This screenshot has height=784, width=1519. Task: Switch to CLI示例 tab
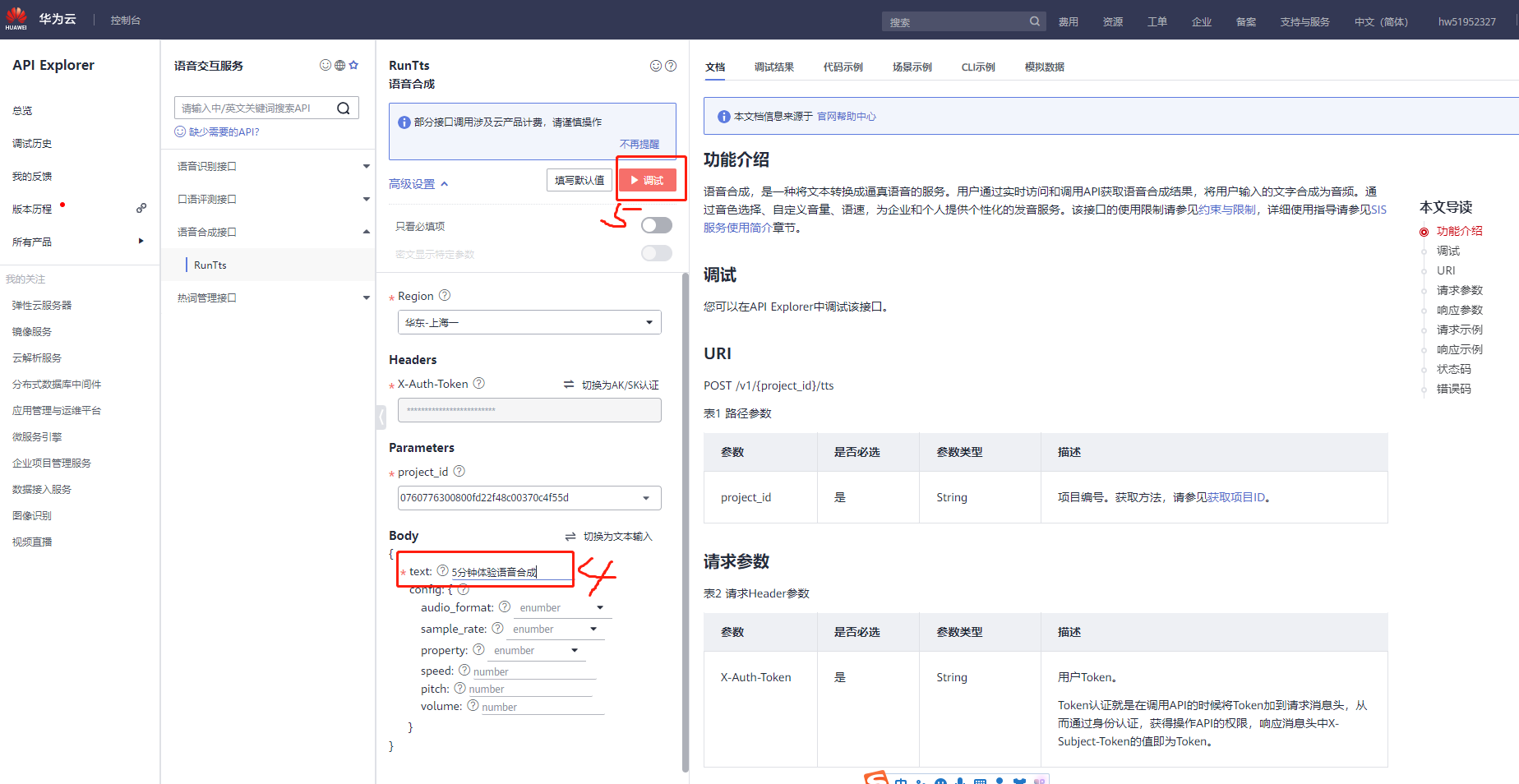(x=978, y=67)
